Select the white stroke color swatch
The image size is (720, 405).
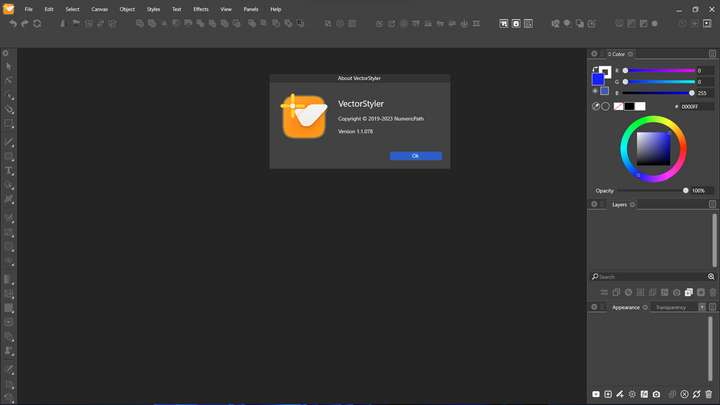[606, 71]
